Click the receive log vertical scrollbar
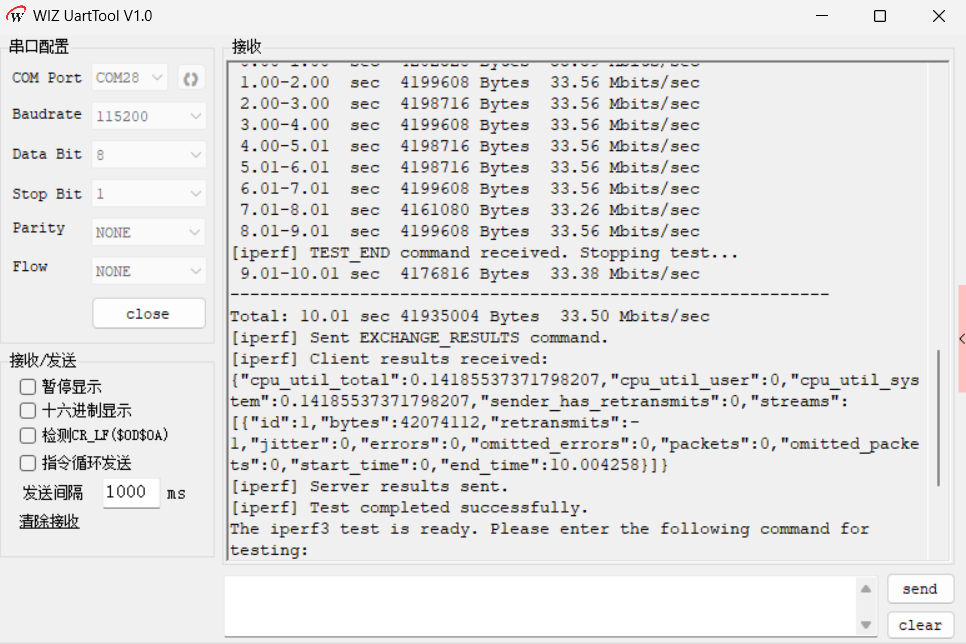The image size is (966, 644). (938, 418)
